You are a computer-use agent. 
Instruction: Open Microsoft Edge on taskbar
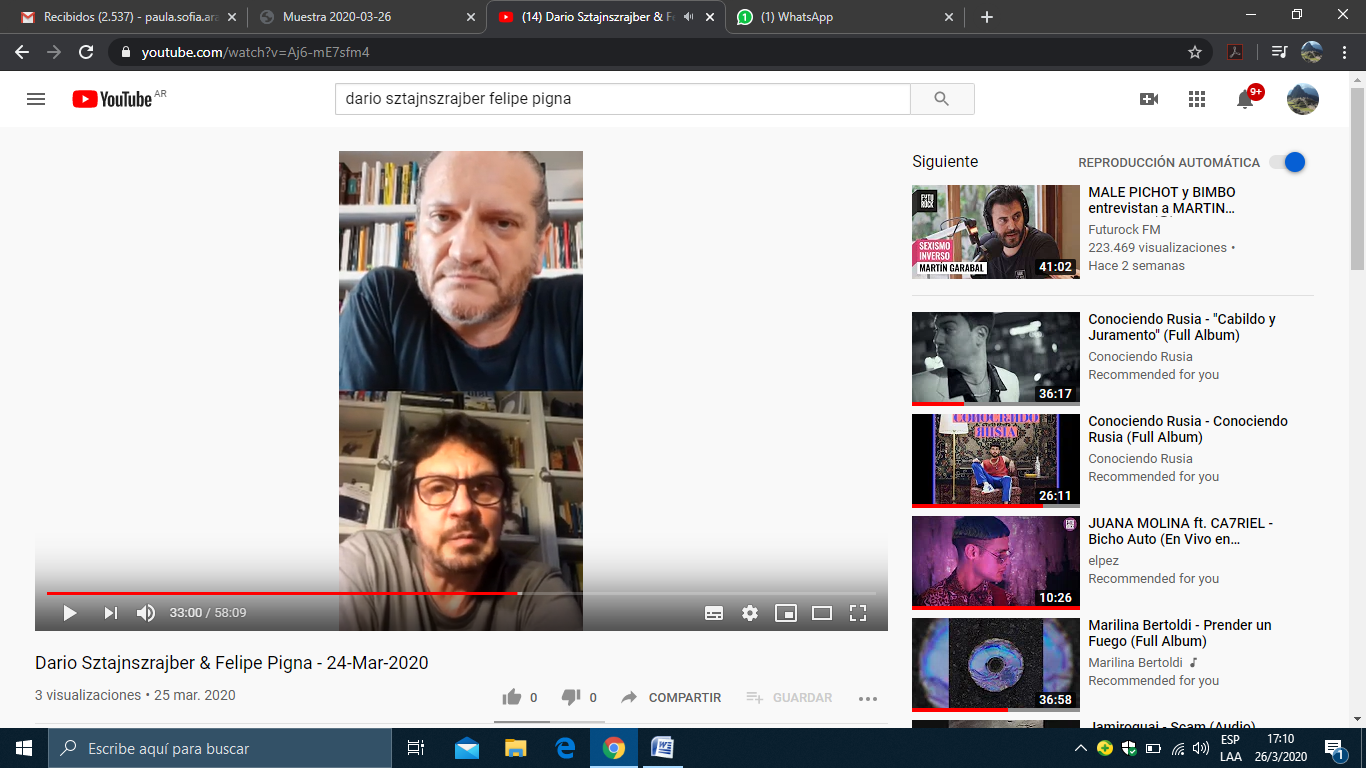565,748
